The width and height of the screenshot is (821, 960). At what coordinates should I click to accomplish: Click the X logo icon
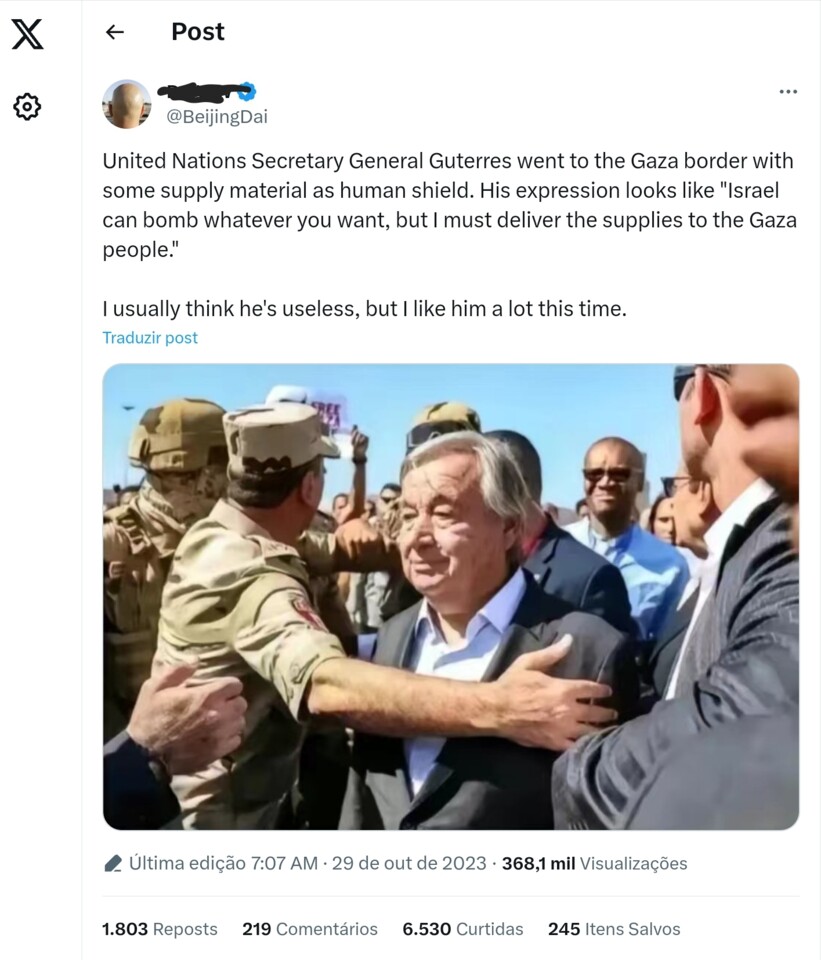point(28,34)
